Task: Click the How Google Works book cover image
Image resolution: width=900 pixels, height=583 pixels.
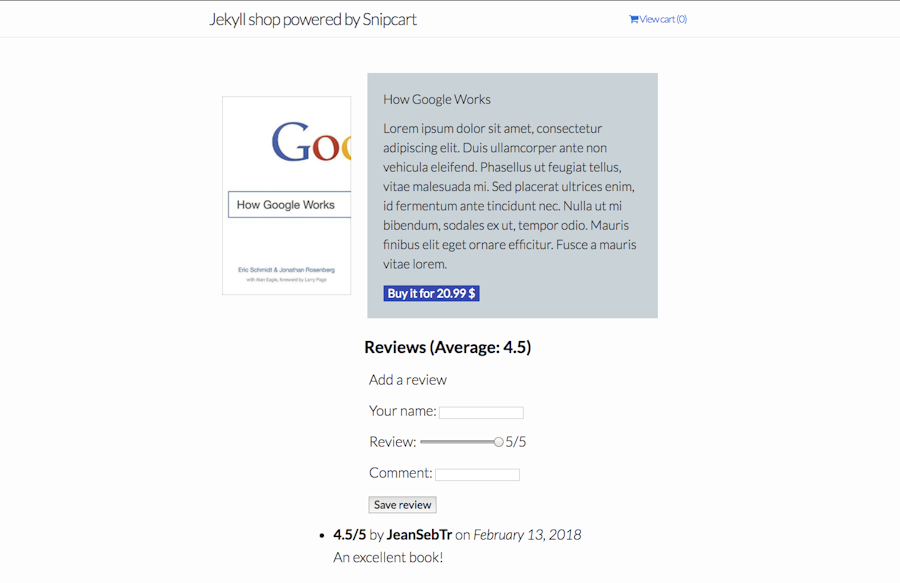Action: click(286, 196)
